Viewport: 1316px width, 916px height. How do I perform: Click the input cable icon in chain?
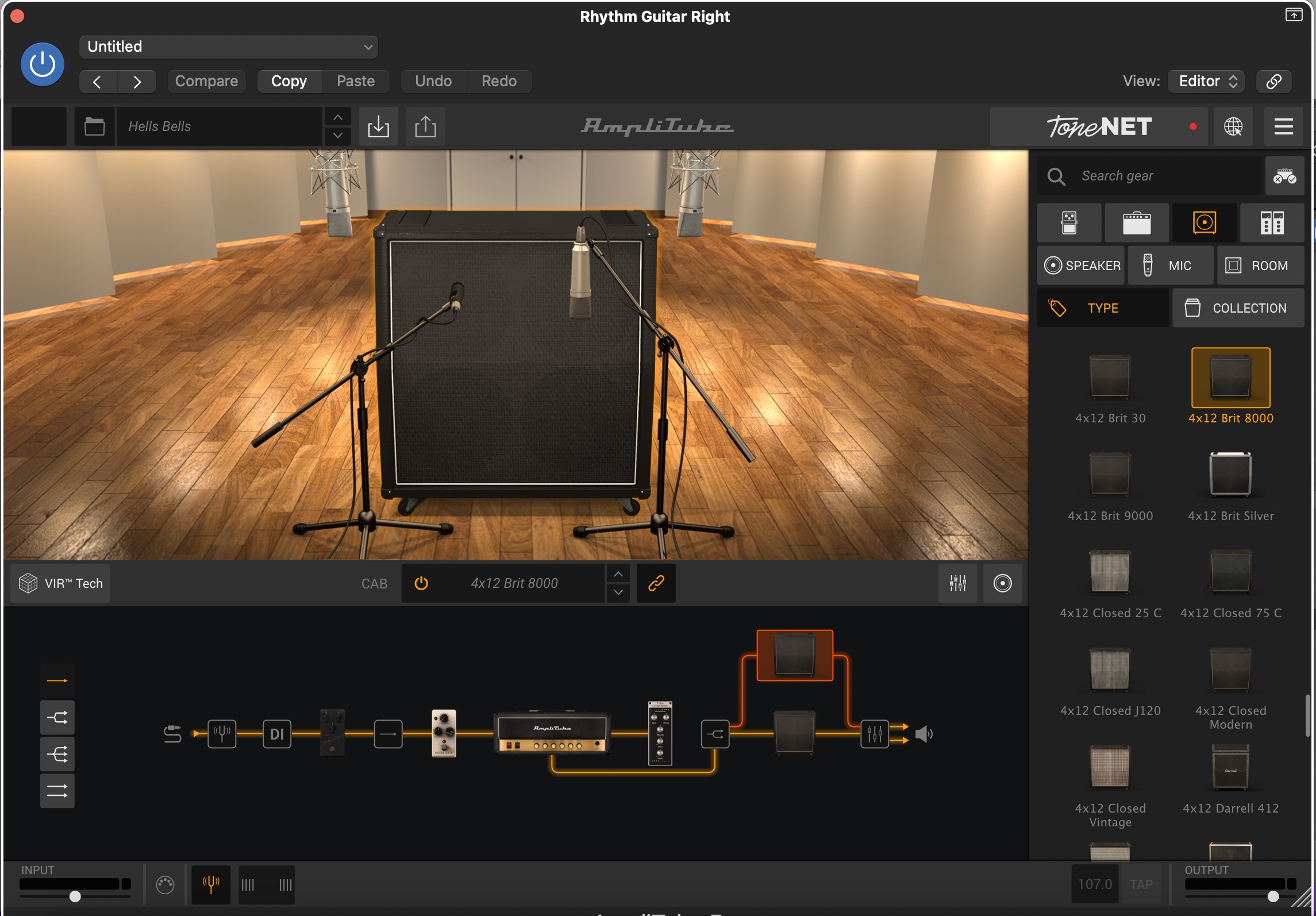click(x=172, y=734)
